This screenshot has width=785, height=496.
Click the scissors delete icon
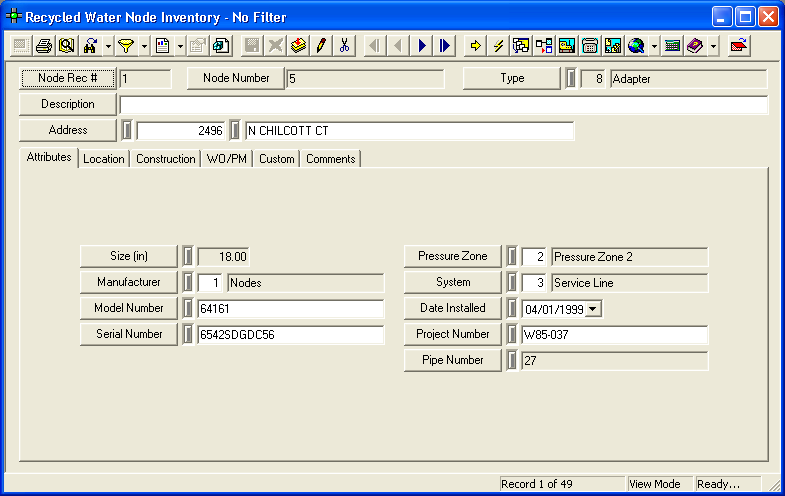pos(344,46)
